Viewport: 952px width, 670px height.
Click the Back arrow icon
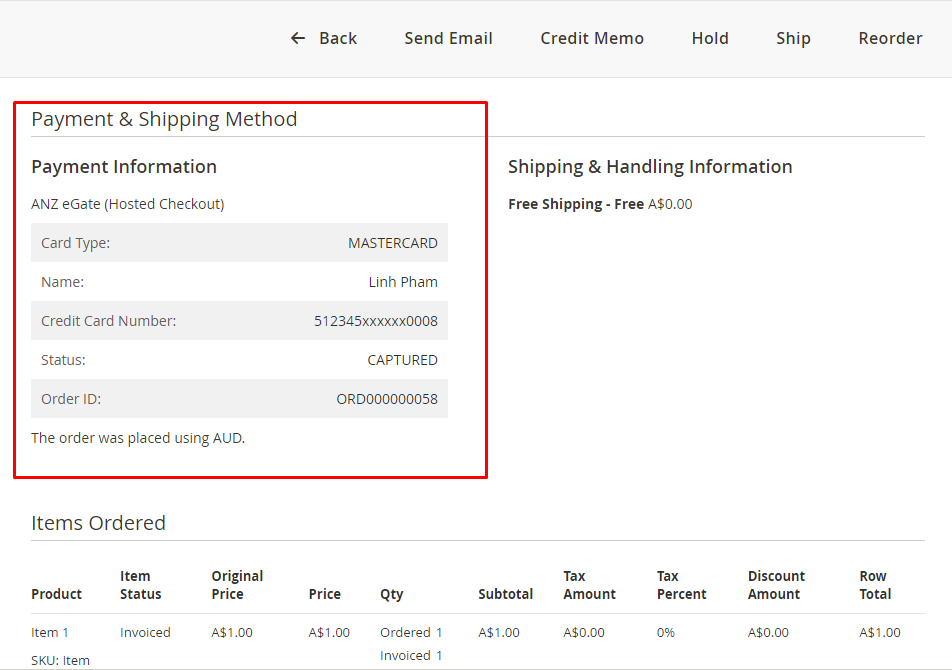click(298, 38)
